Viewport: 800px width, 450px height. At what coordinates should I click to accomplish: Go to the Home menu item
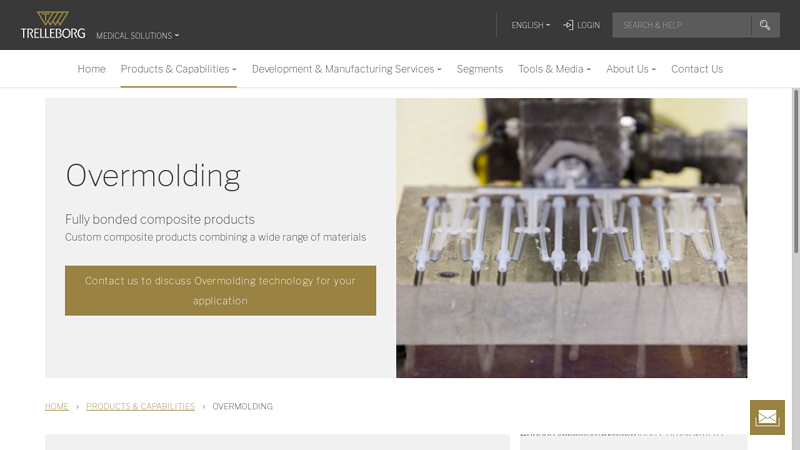[x=91, y=69]
